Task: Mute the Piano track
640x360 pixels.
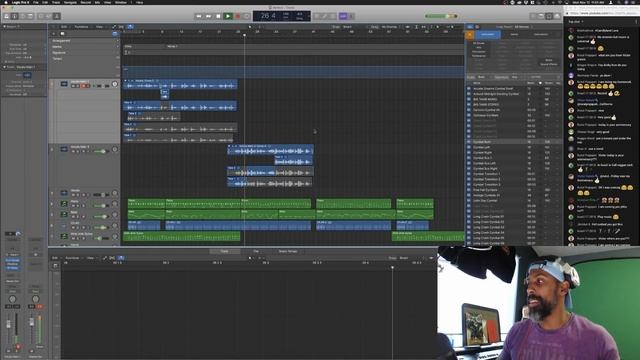Action: point(74,206)
